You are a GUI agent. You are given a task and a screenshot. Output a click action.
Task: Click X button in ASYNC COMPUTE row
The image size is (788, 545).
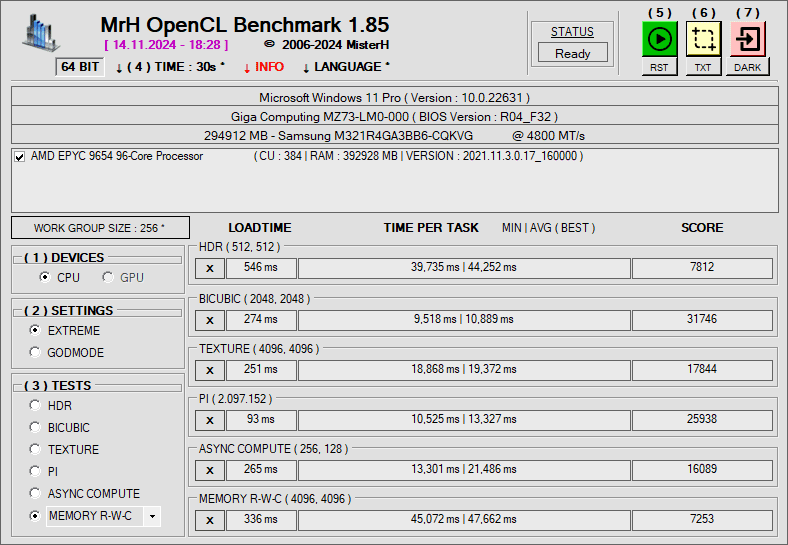210,471
